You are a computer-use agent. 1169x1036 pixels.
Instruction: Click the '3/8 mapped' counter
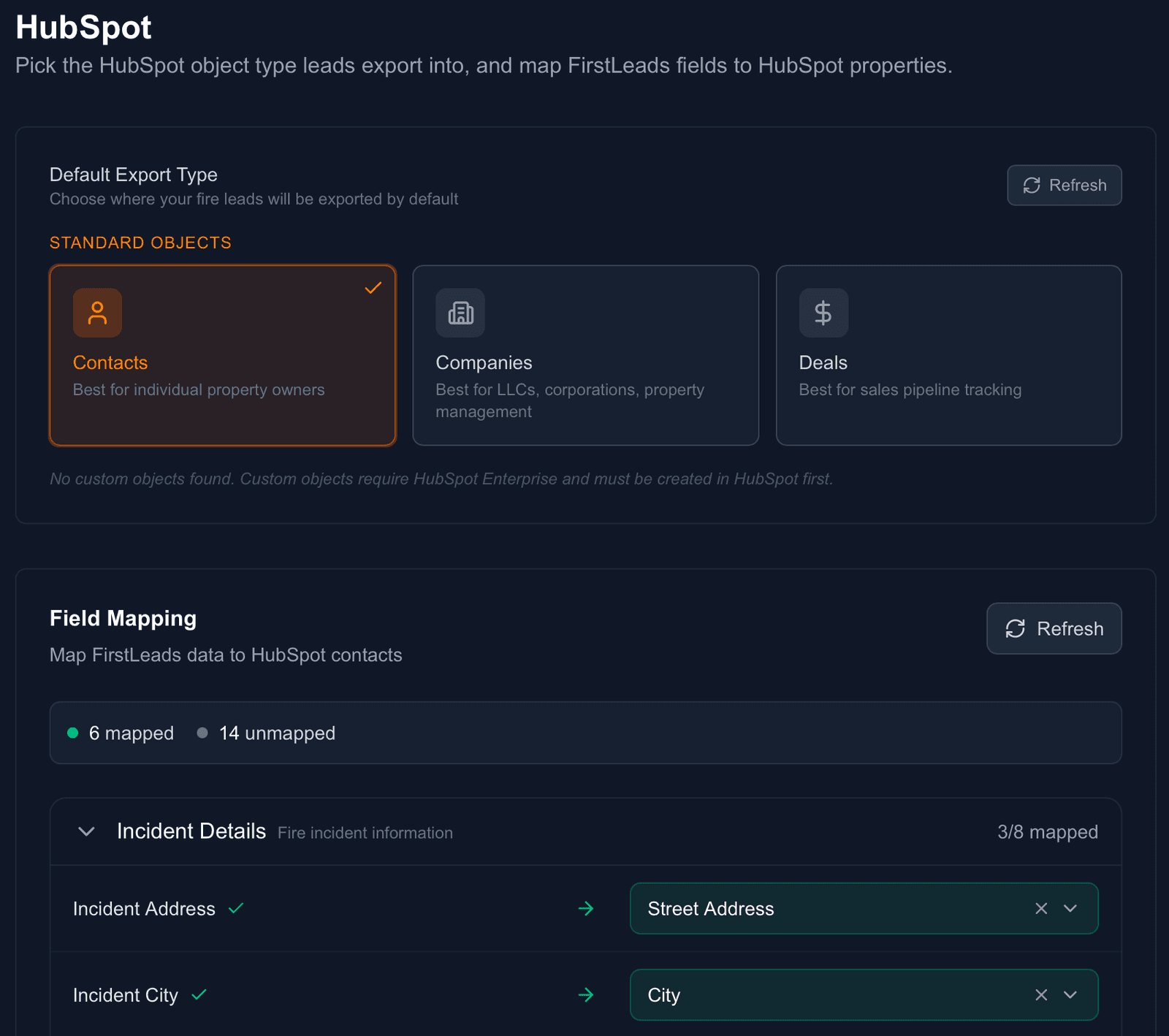click(1048, 832)
